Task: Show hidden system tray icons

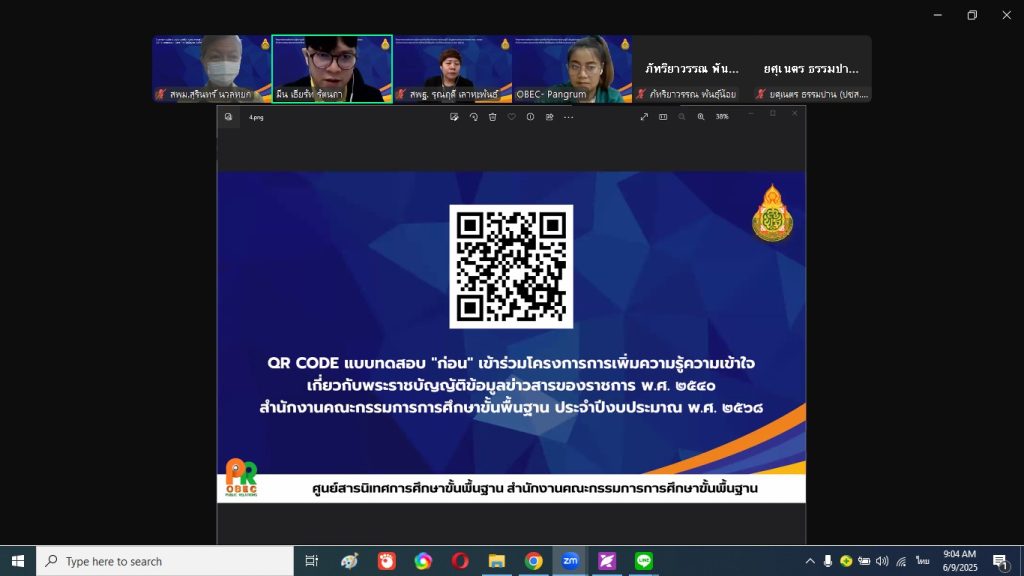Action: [x=810, y=561]
